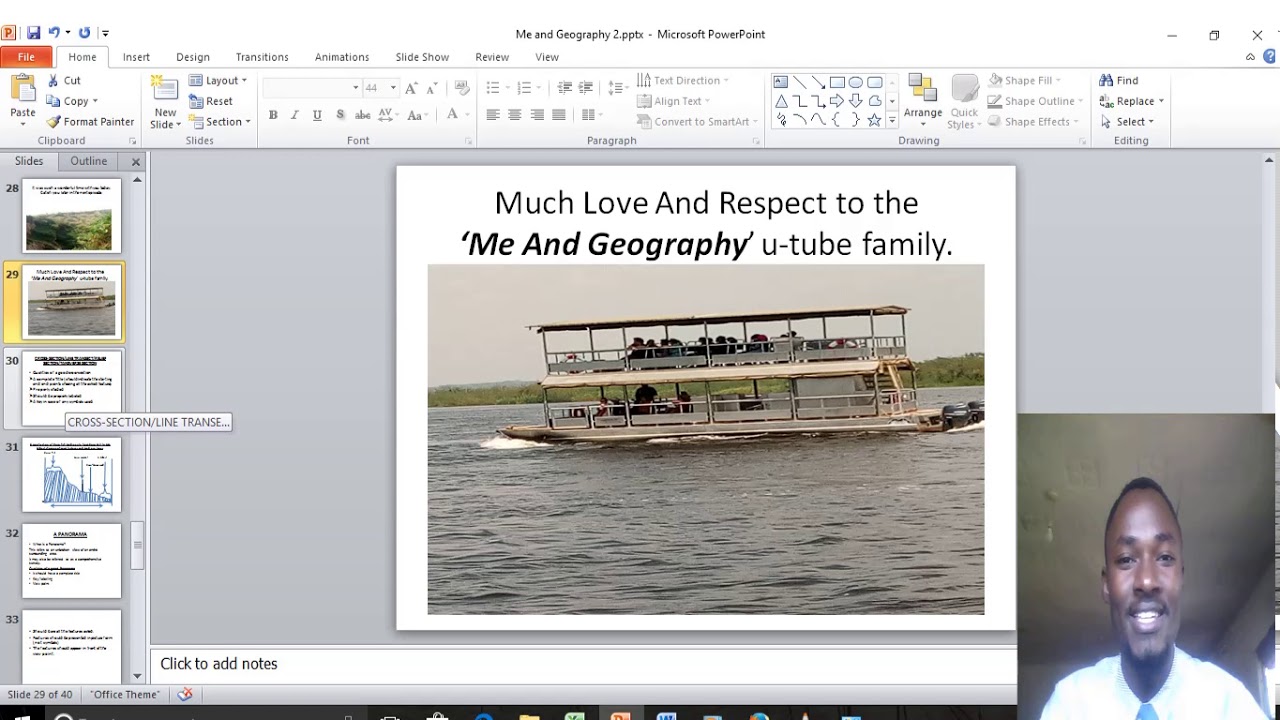The image size is (1280, 720).
Task: Select the rectangle shape
Action: (x=837, y=82)
